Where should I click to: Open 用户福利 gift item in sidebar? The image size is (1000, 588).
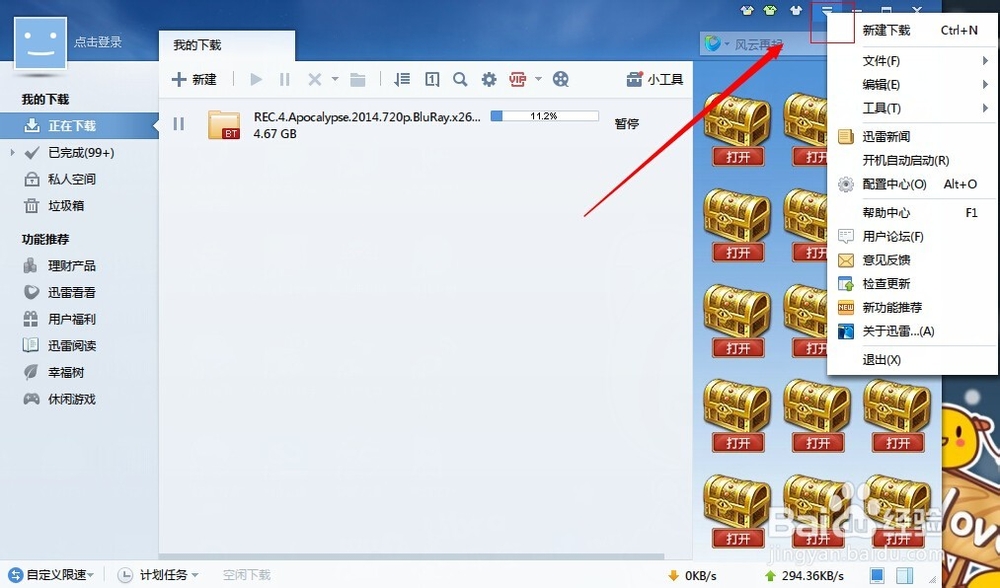pyautogui.click(x=71, y=319)
